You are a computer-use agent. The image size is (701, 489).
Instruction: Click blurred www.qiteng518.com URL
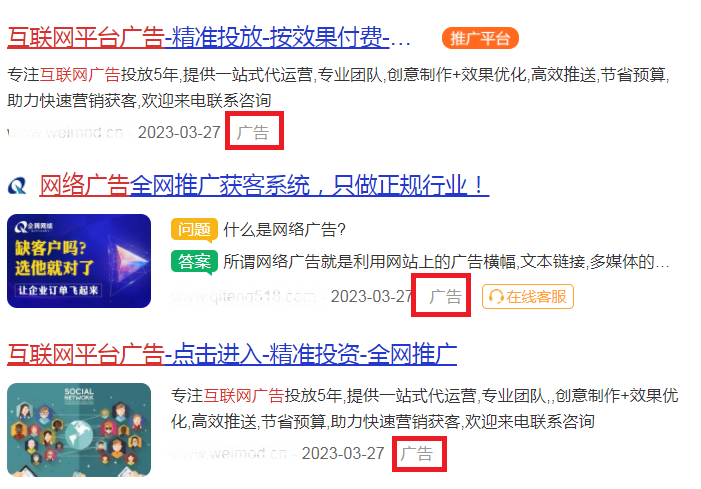(x=244, y=297)
